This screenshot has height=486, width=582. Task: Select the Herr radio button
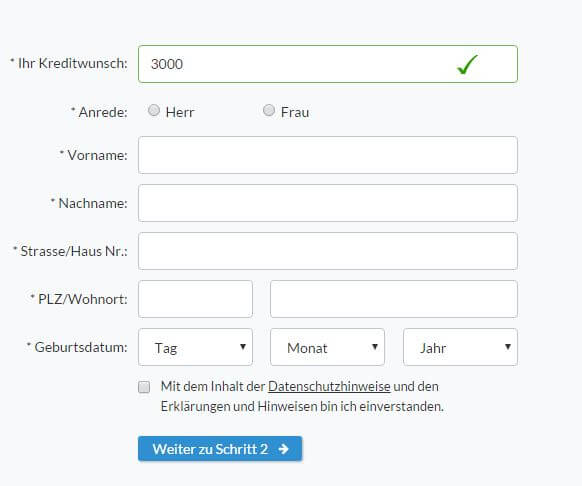click(154, 110)
